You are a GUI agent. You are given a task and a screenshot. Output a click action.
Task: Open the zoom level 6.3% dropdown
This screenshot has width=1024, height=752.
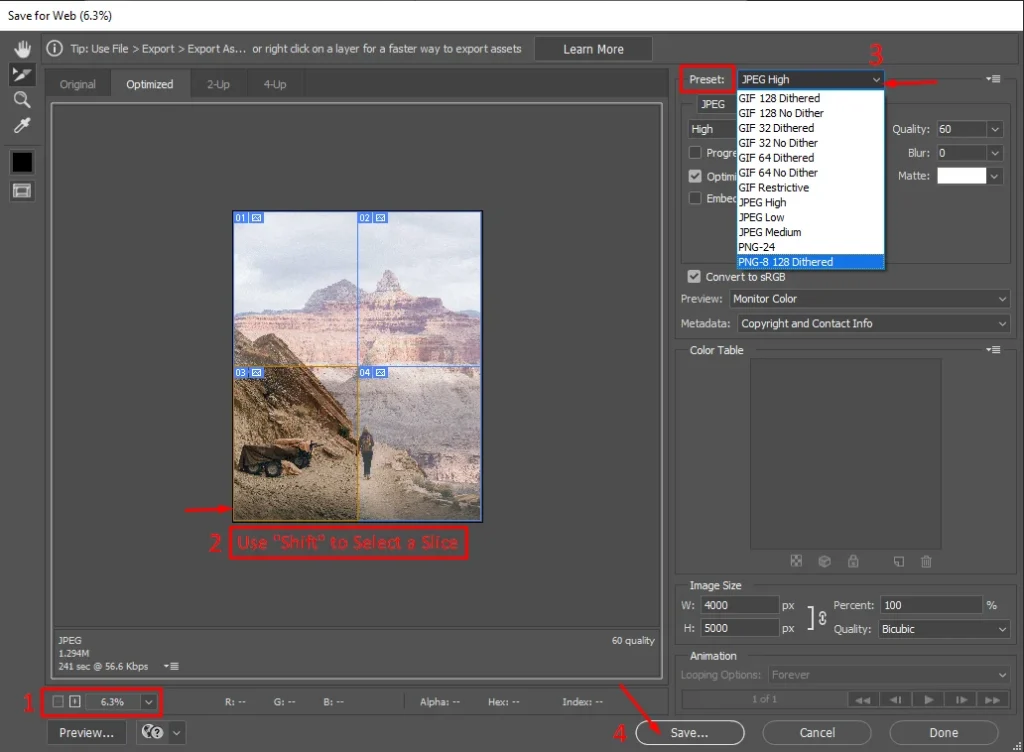(149, 702)
